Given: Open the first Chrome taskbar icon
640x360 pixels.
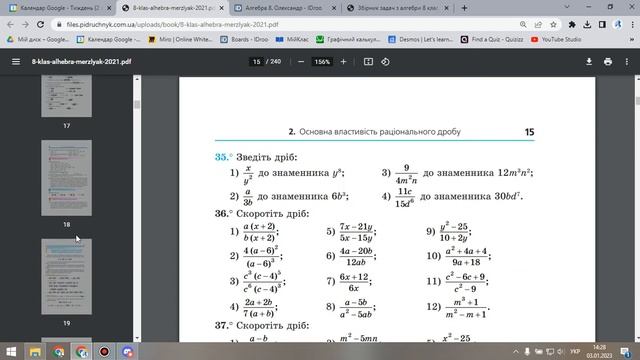Looking at the screenshot, I should [x=58, y=351].
